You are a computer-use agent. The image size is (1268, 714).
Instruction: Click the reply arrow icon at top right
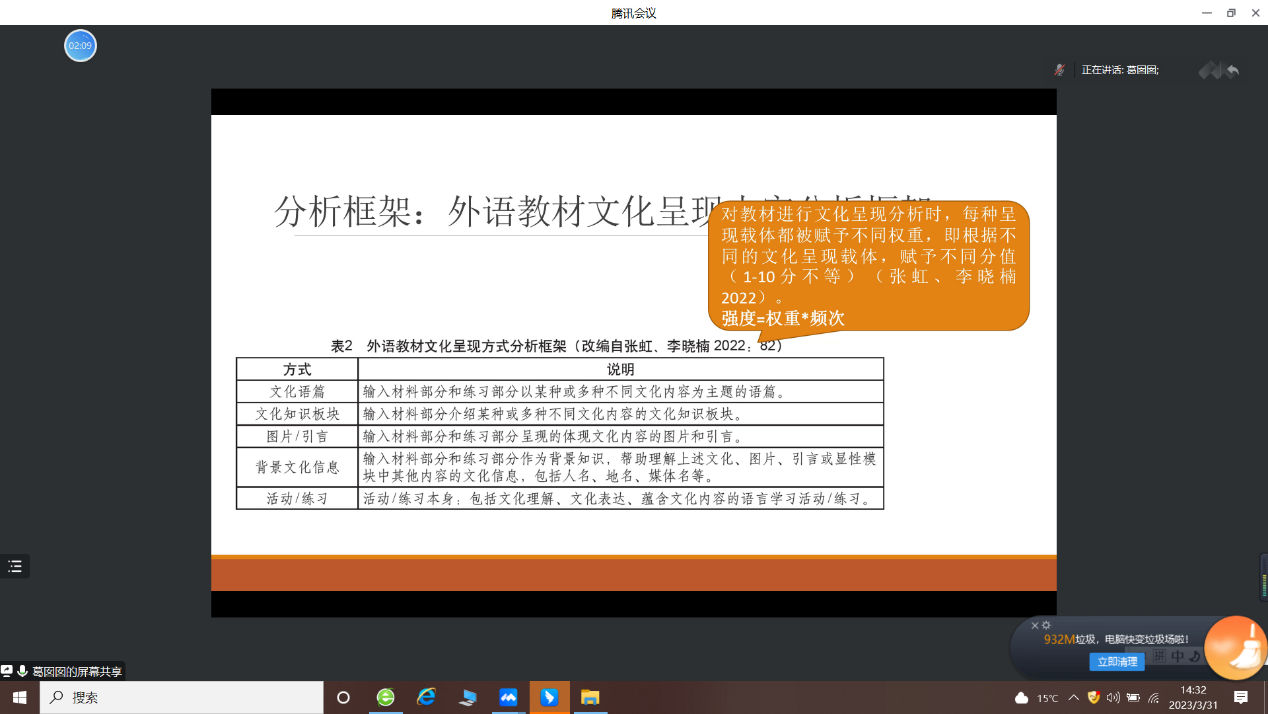tap(1233, 70)
